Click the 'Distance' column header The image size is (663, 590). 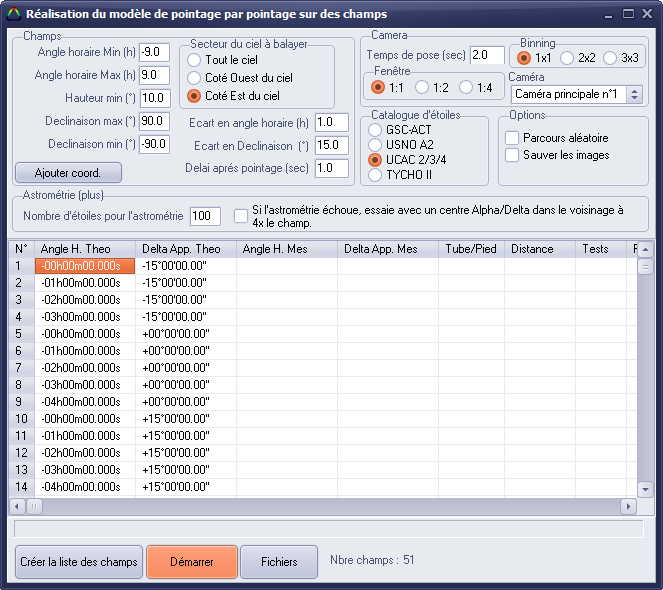[539, 249]
